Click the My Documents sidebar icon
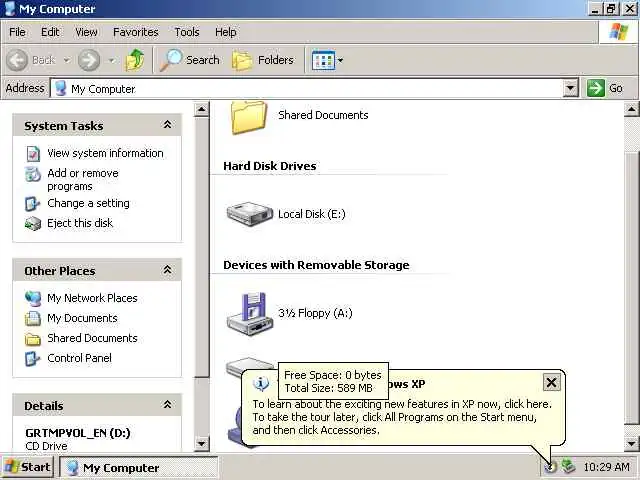Screen dimensions: 640x480 coord(33,318)
